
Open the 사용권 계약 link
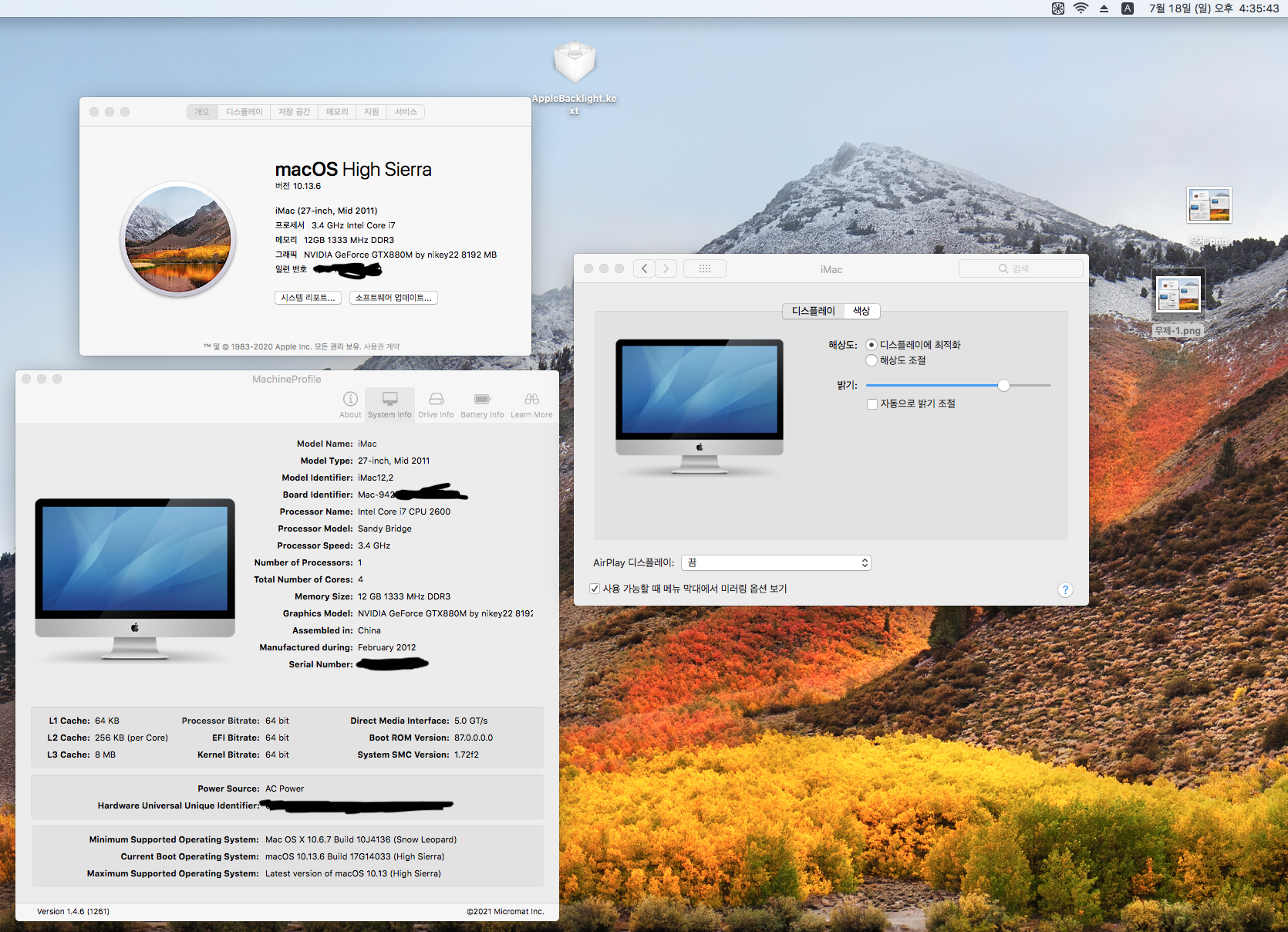[382, 346]
